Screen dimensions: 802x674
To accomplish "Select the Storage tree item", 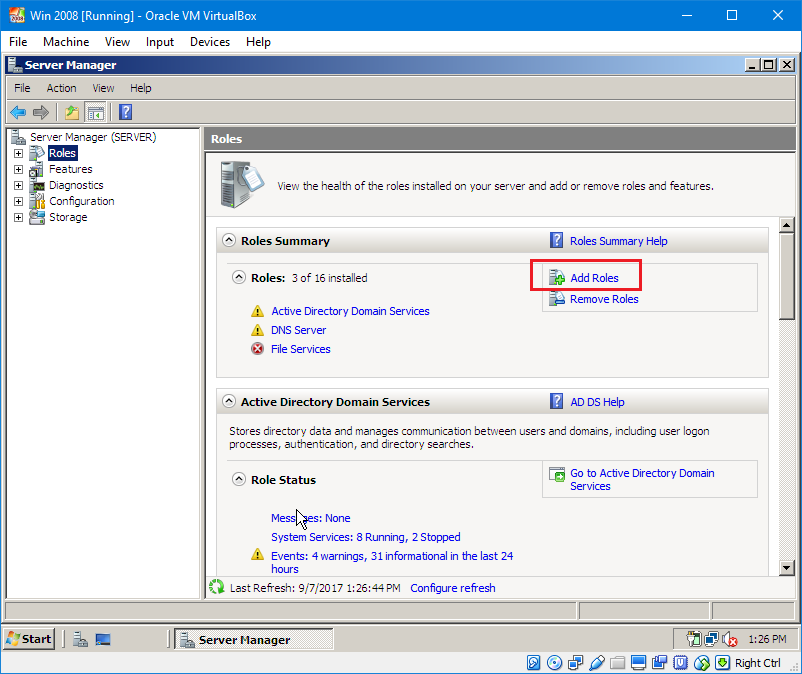I will click(x=68, y=217).
